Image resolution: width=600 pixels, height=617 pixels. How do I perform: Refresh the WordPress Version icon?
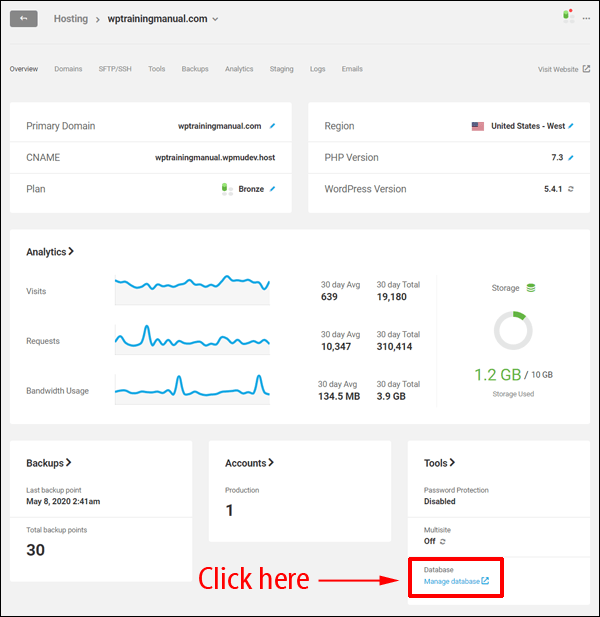point(570,189)
